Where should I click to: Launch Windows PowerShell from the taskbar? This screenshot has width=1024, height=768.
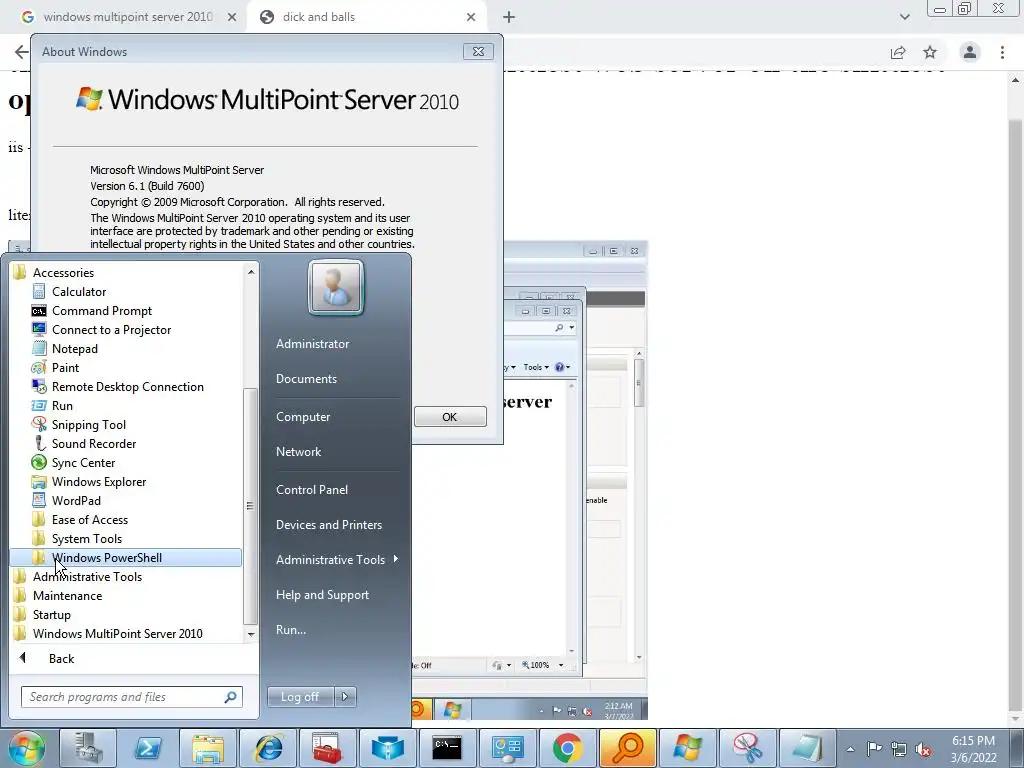tap(148, 748)
